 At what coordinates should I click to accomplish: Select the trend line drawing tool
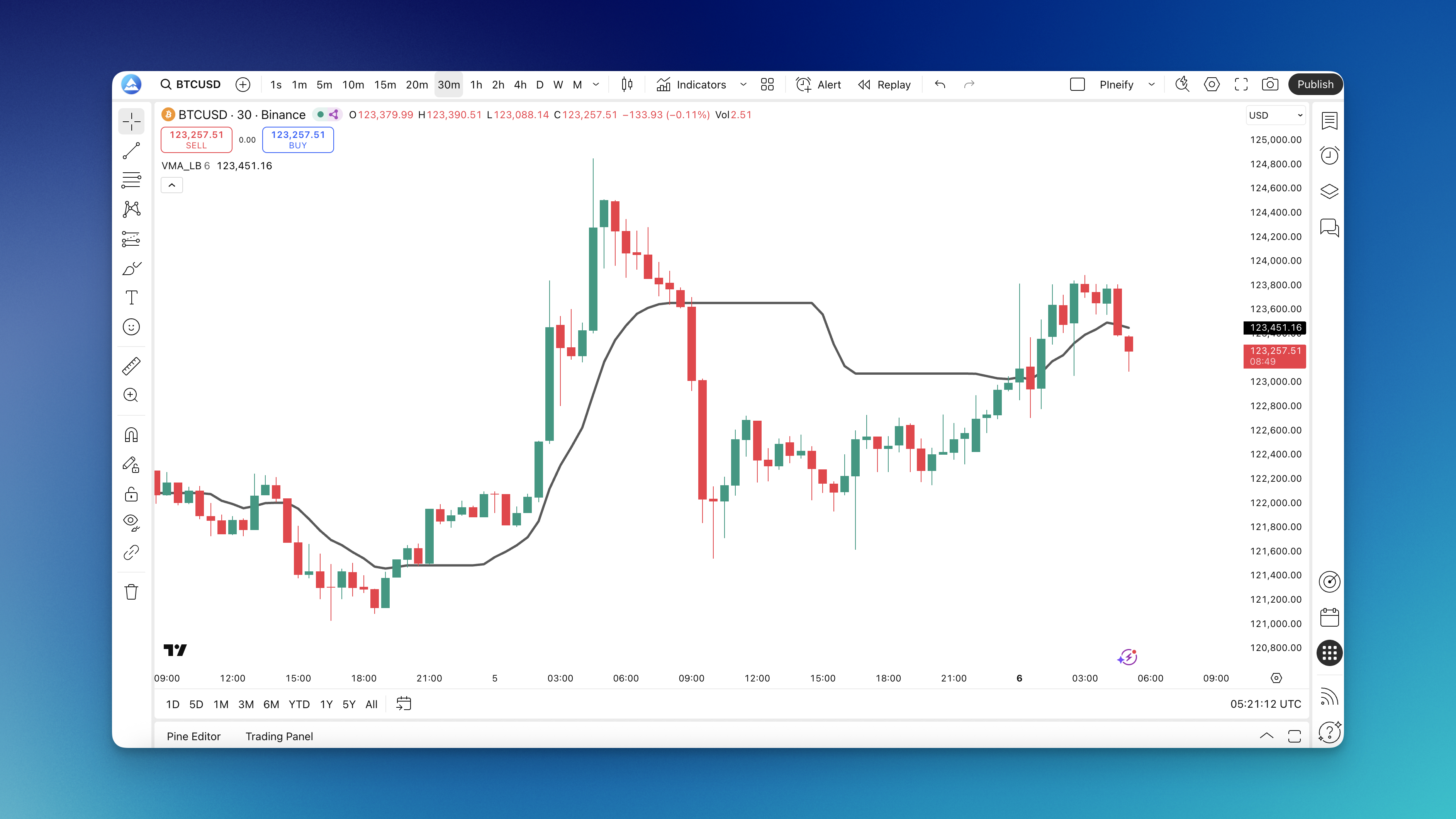tap(131, 151)
